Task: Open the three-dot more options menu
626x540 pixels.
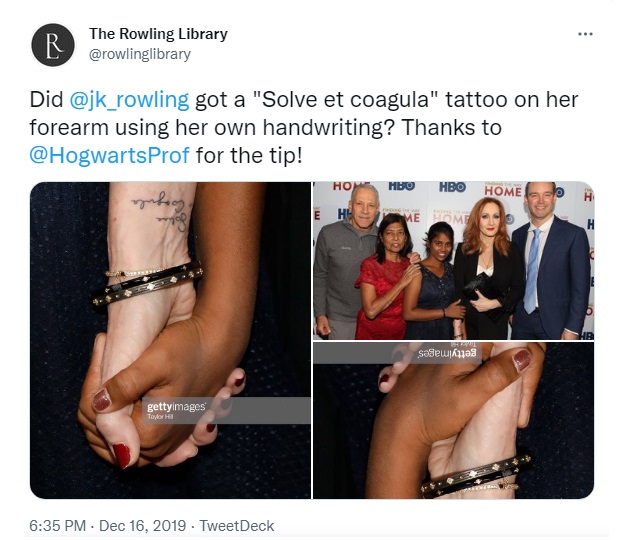Action: (x=585, y=34)
